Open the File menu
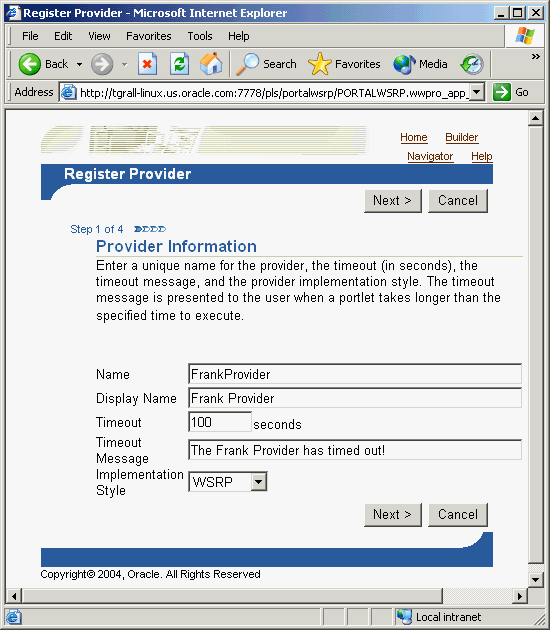This screenshot has height=630, width=550. click(30, 36)
